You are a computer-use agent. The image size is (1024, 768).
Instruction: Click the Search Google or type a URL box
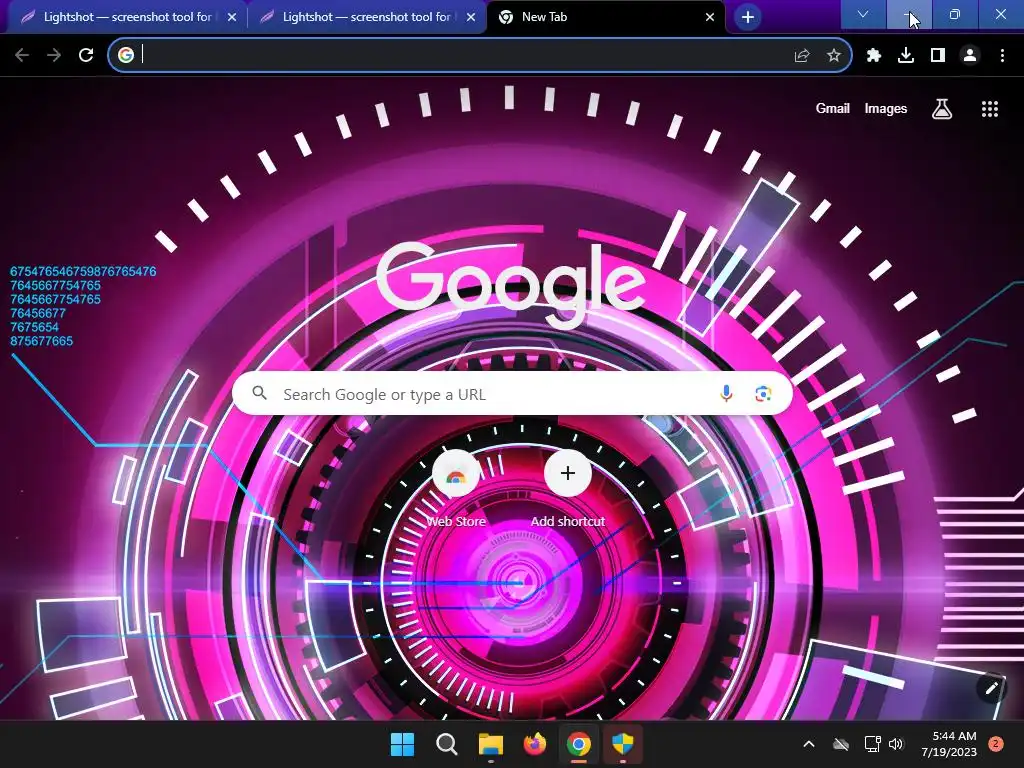point(513,394)
